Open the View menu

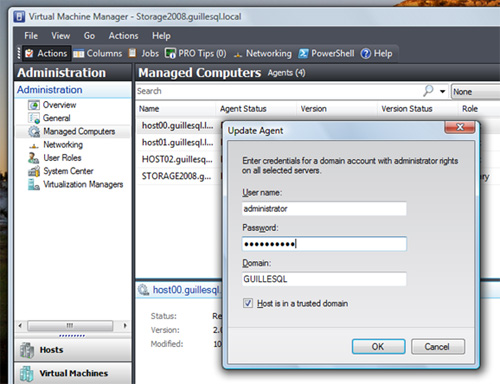point(61,36)
